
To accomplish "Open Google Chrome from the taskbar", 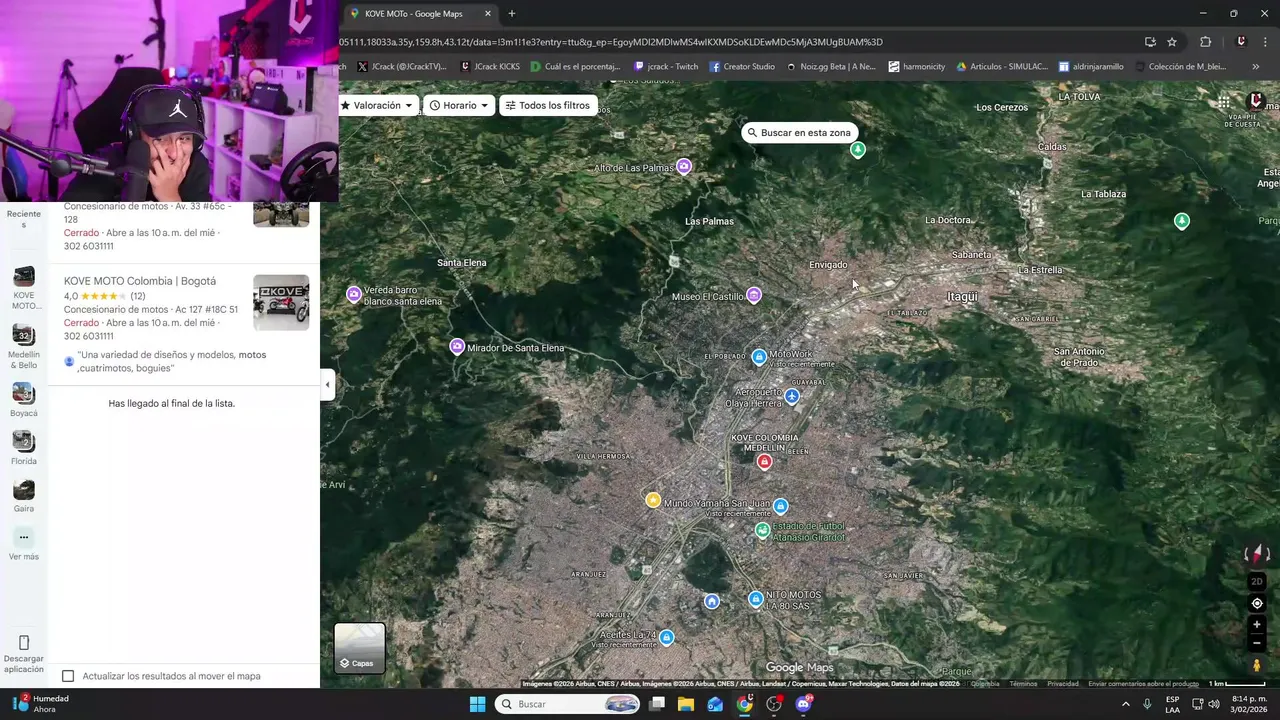I will click(745, 704).
